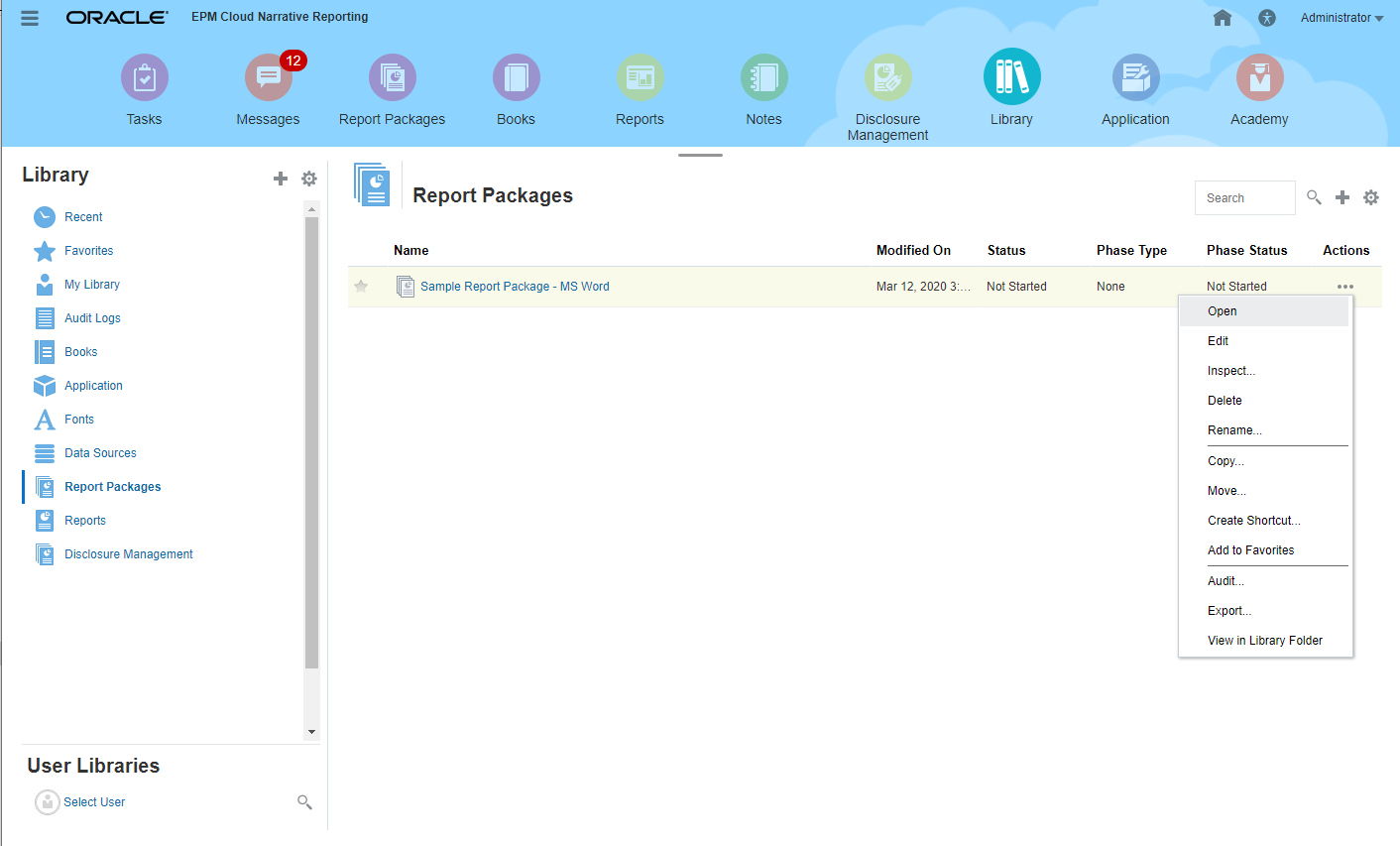Click the plus icon in Library panel
Screen dimensions: 1400x846
coord(281,179)
